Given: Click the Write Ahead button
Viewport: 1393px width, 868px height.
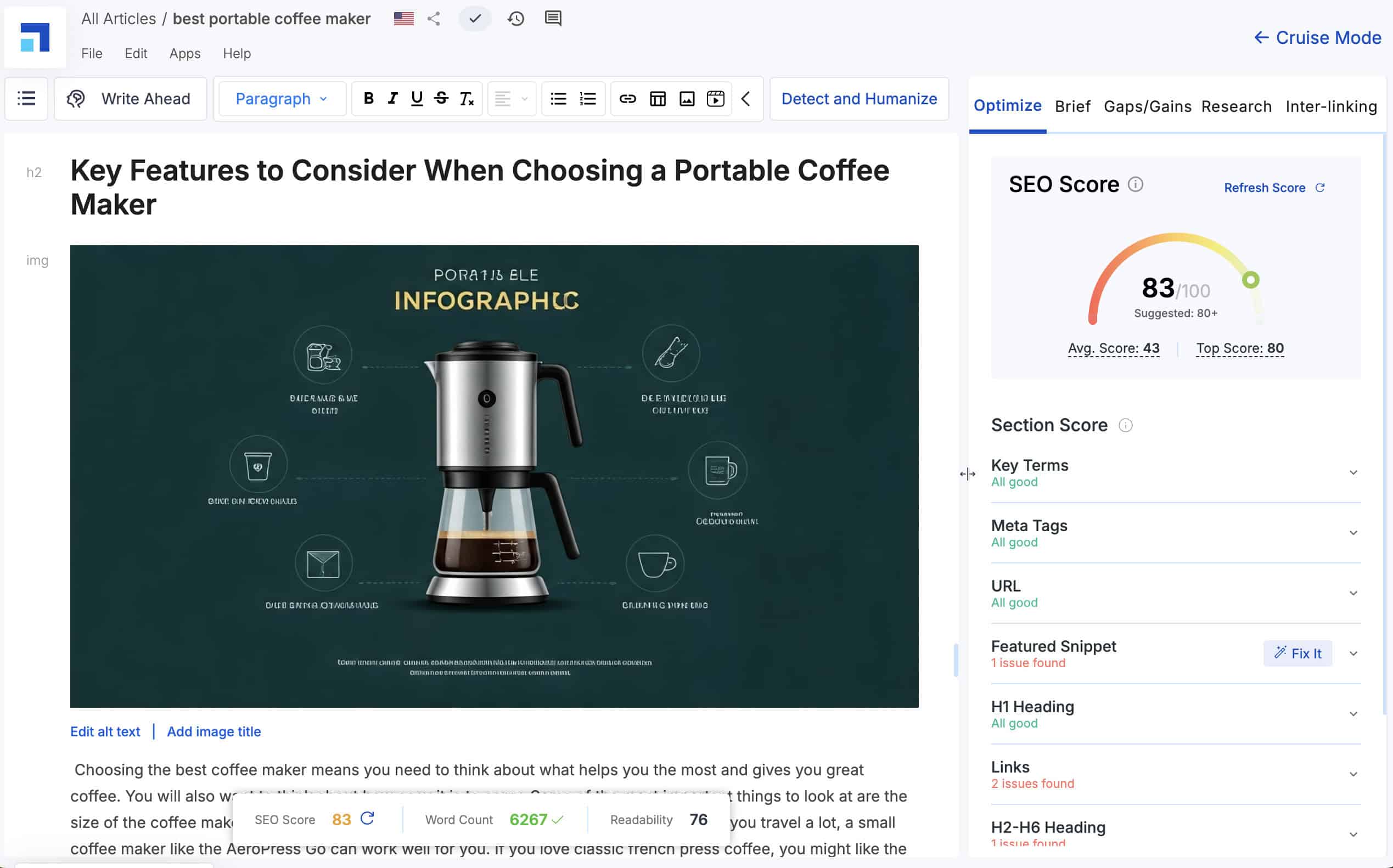Looking at the screenshot, I should (x=130, y=99).
